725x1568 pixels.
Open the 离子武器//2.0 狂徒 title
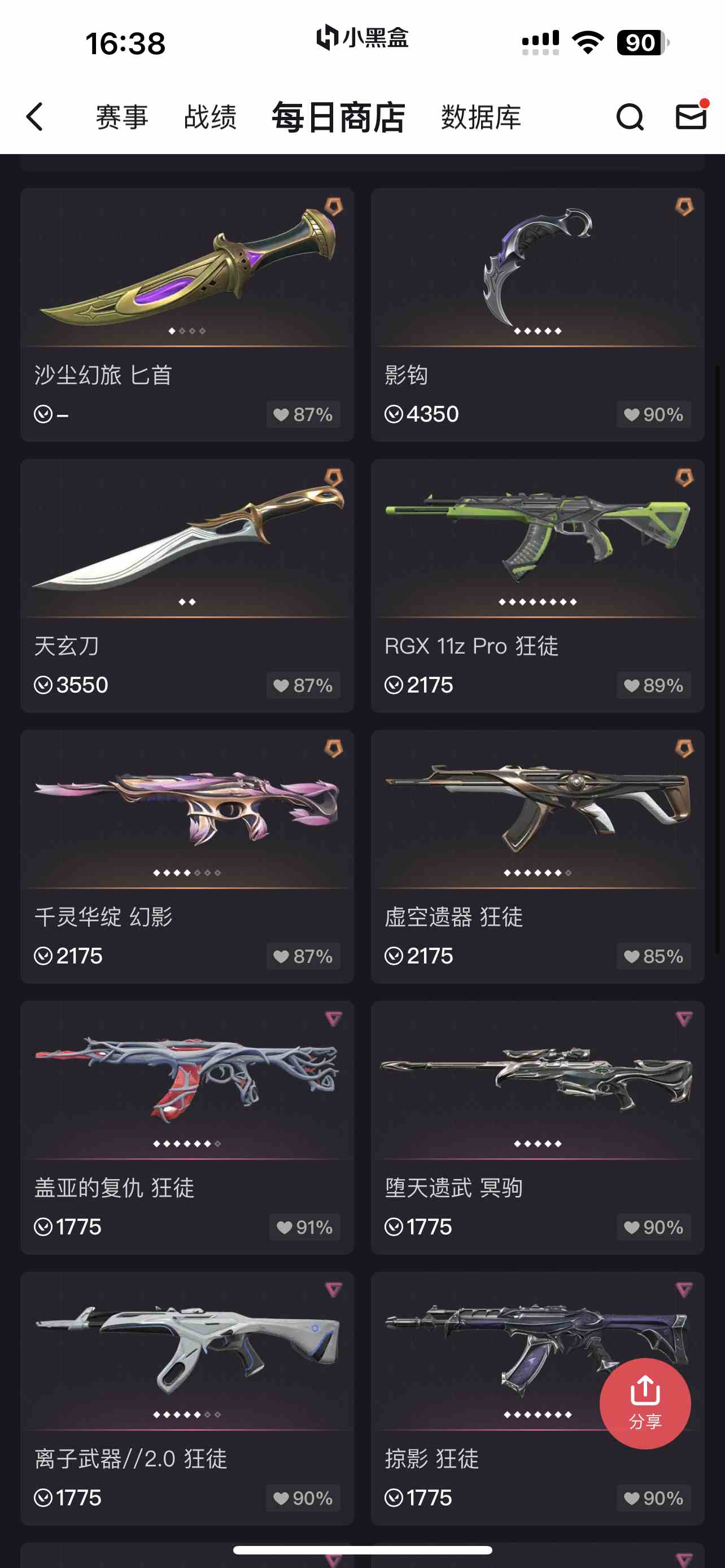pos(131,1458)
